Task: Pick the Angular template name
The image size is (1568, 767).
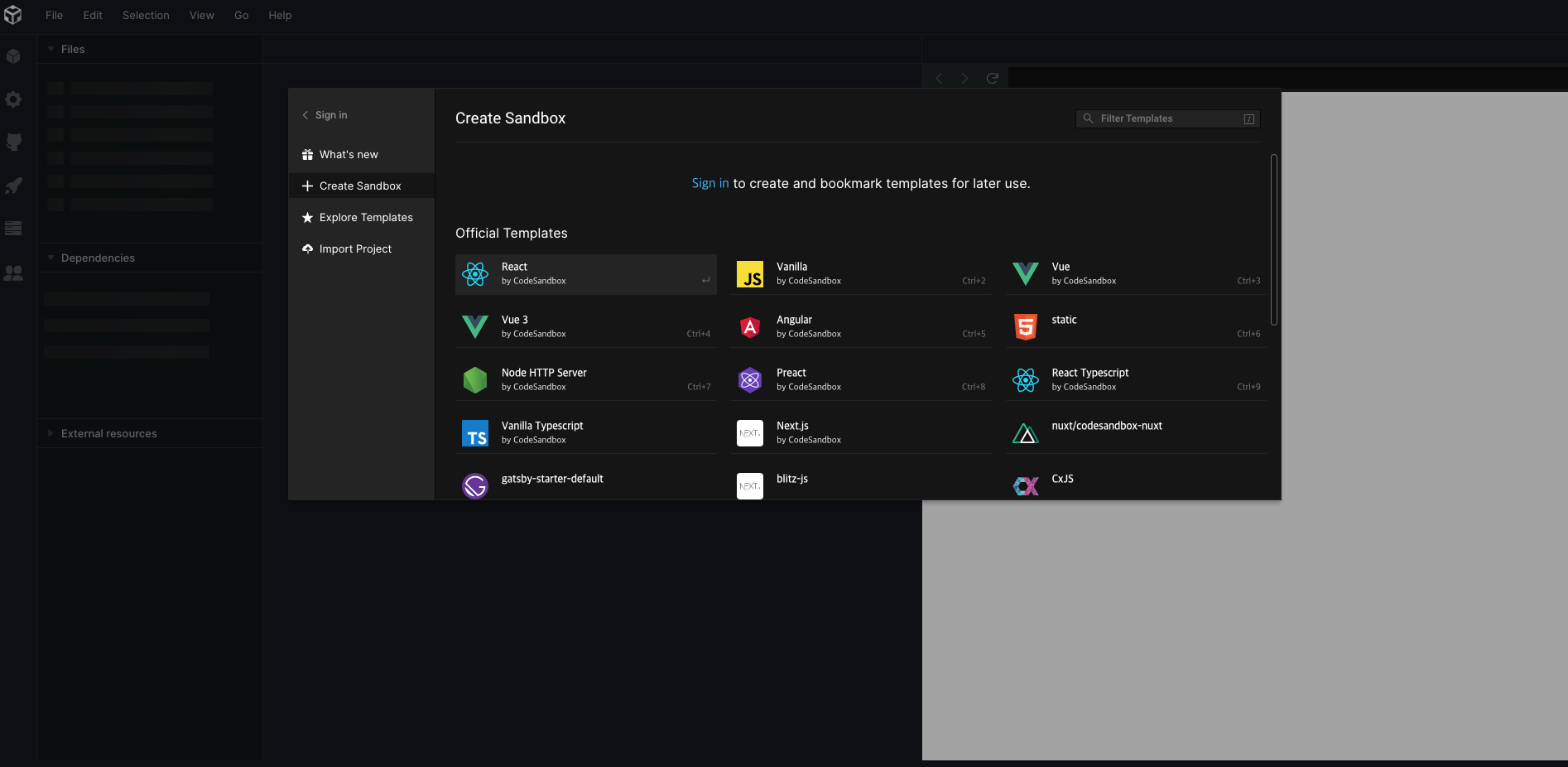Action: [794, 320]
